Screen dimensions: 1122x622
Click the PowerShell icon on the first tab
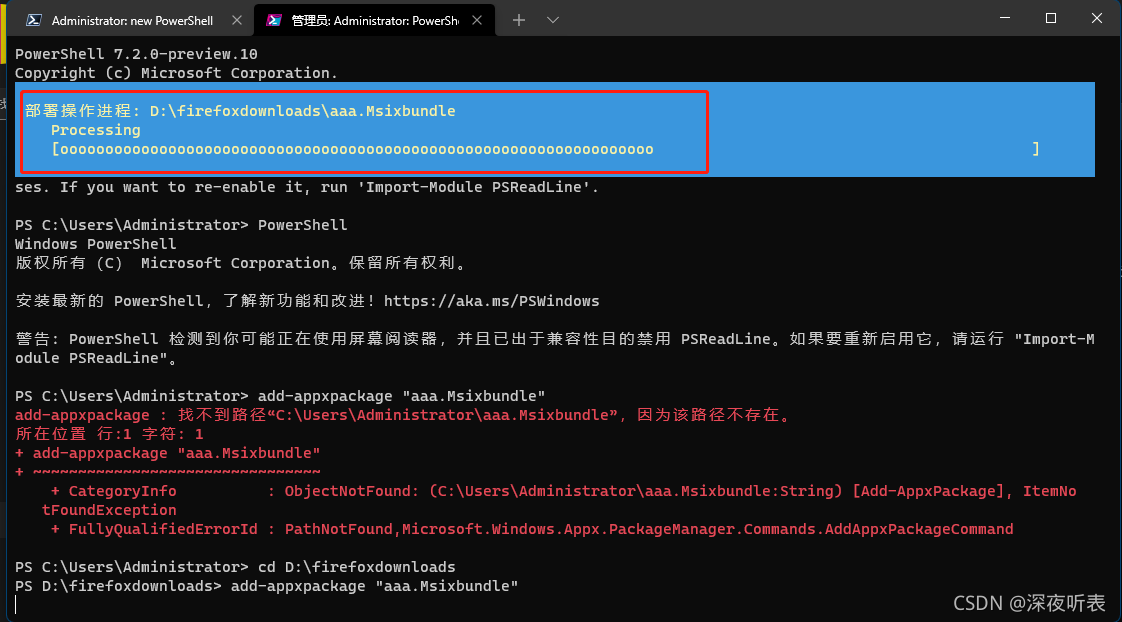coord(32,19)
